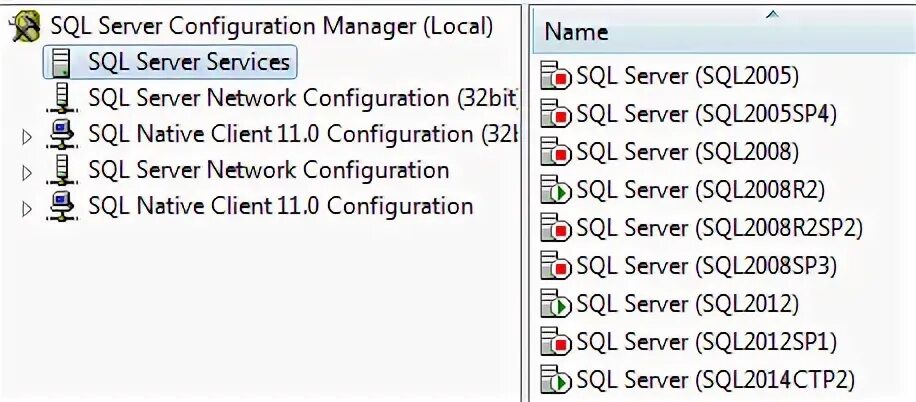This screenshot has height=402, width=916.
Task: Click the stopped icon of SQL Server (SQL2012SP1)
Action: 555,342
